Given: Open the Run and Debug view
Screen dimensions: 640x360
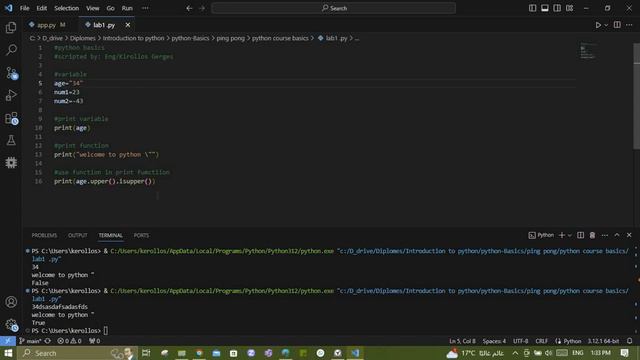Looking at the screenshot, I should pos(11,95).
